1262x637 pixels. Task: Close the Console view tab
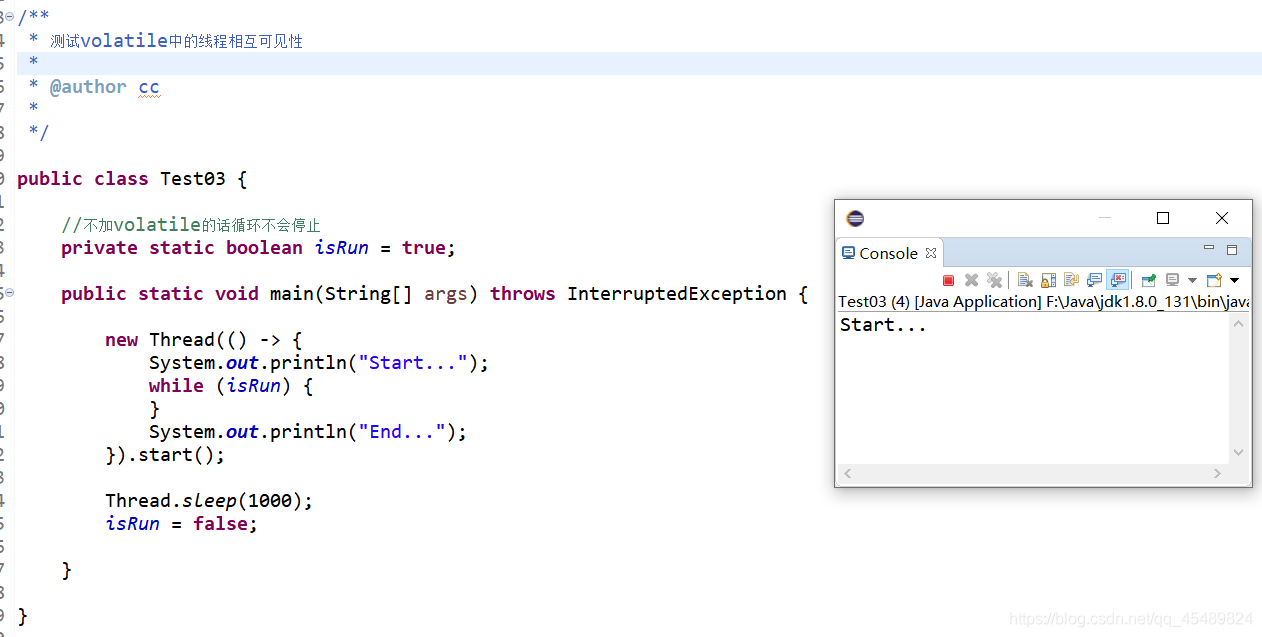(x=930, y=253)
